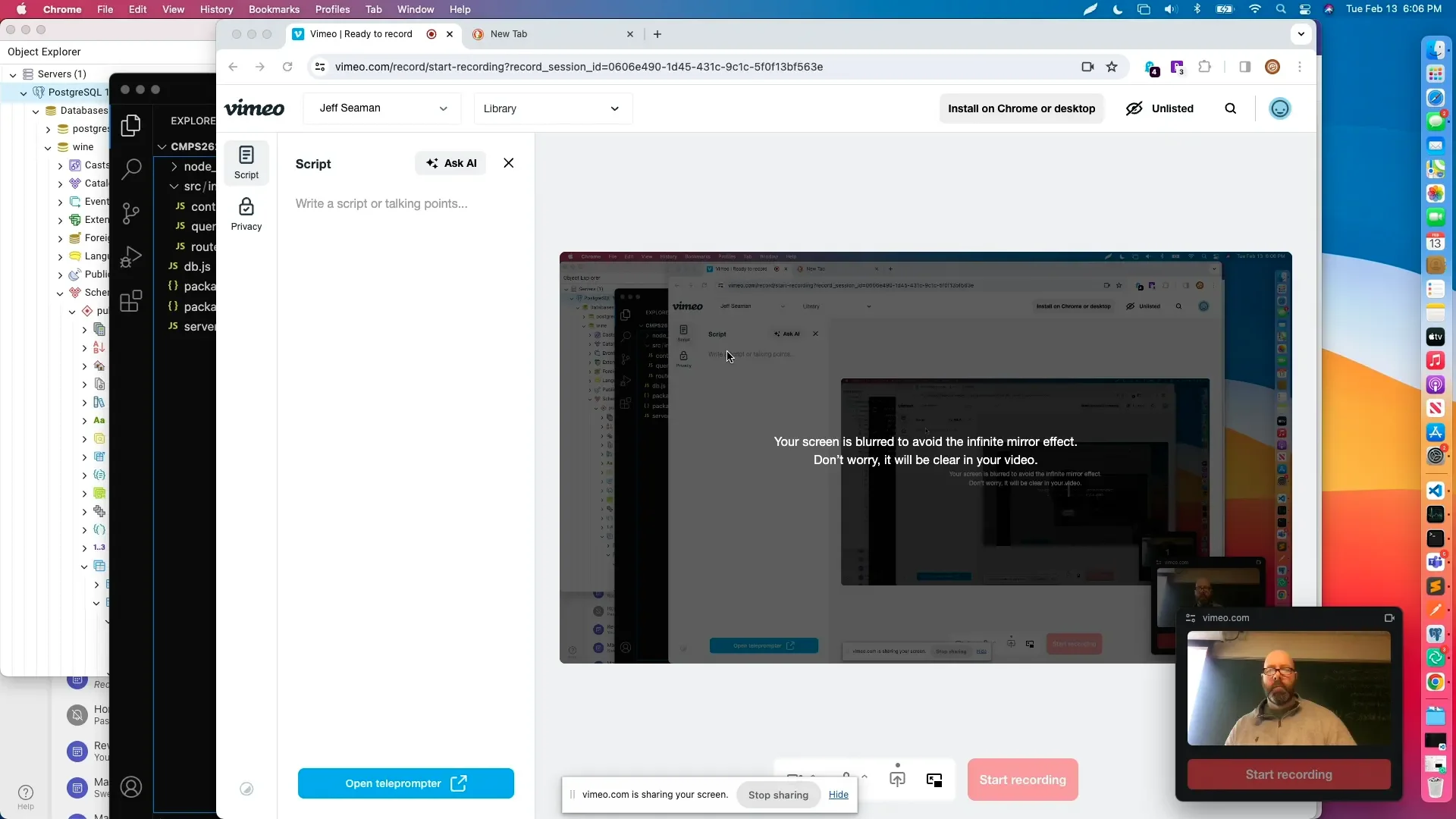
Task: Open the Library dropdown
Action: tap(553, 108)
